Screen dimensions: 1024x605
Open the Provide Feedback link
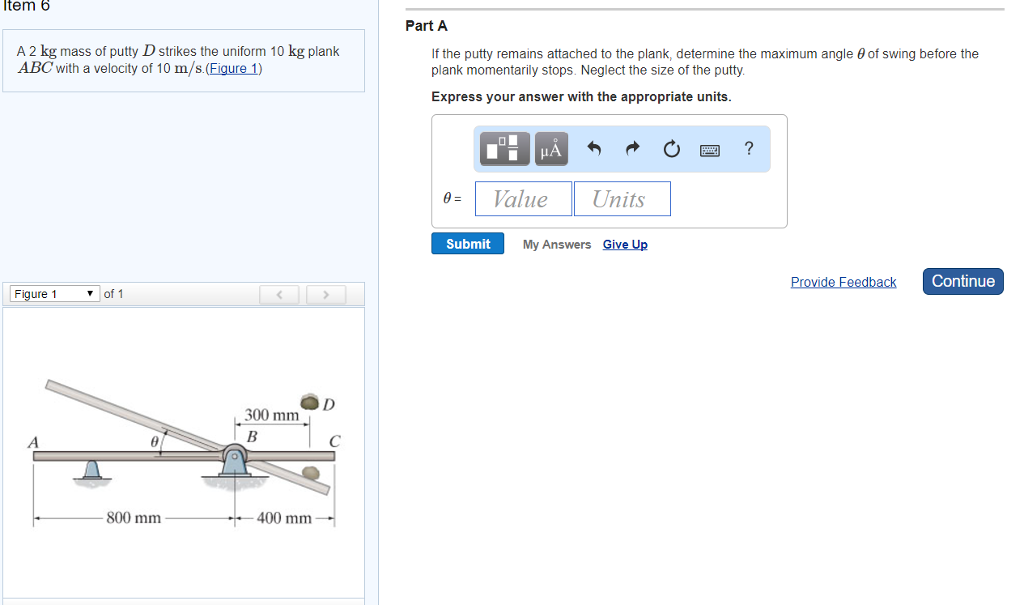[x=843, y=282]
